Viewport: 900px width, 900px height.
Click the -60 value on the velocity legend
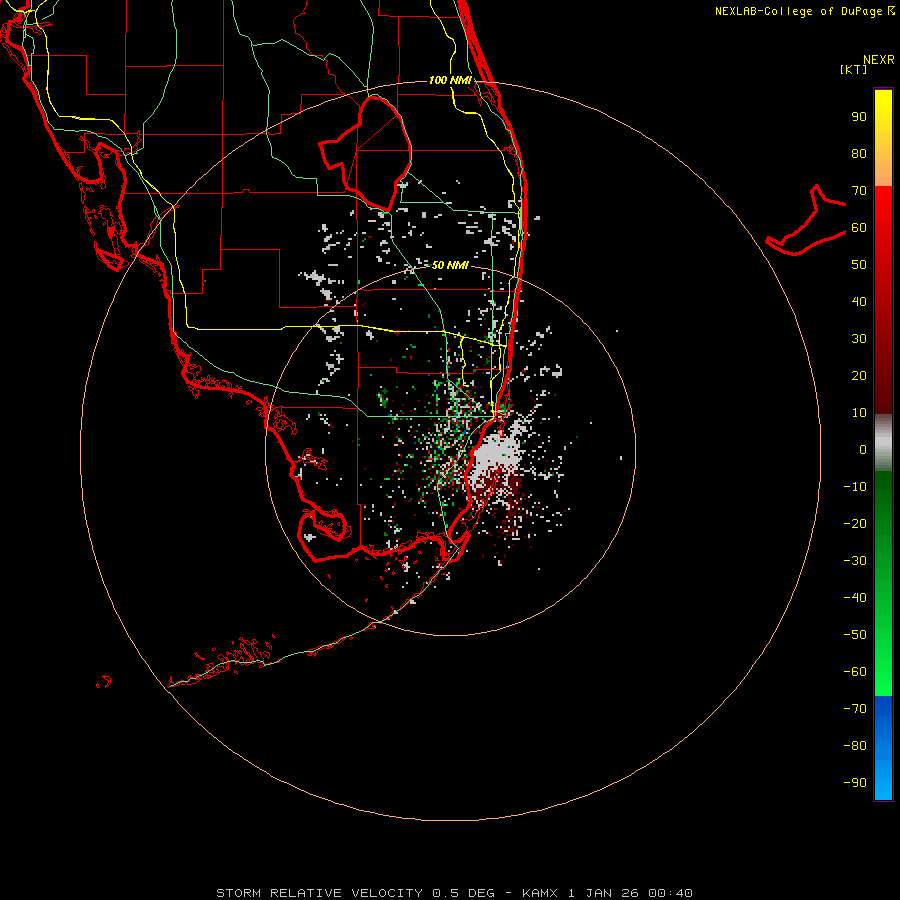(855, 672)
